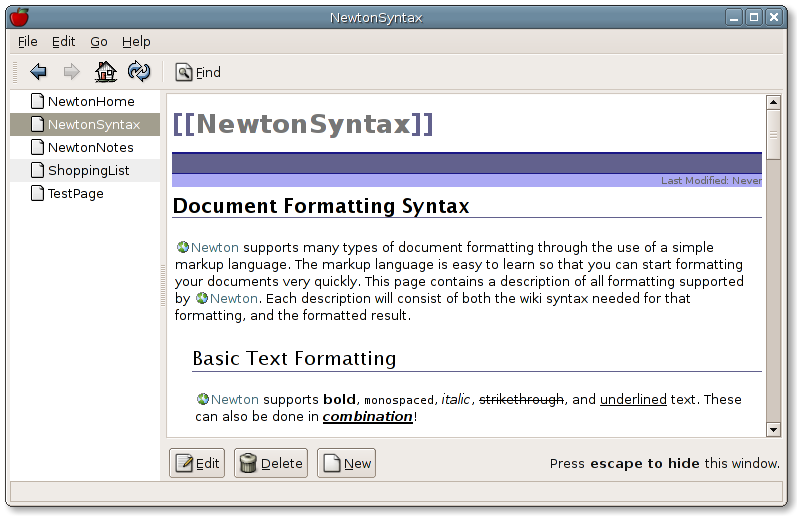Click the 'monospaced' sample text

click(399, 400)
